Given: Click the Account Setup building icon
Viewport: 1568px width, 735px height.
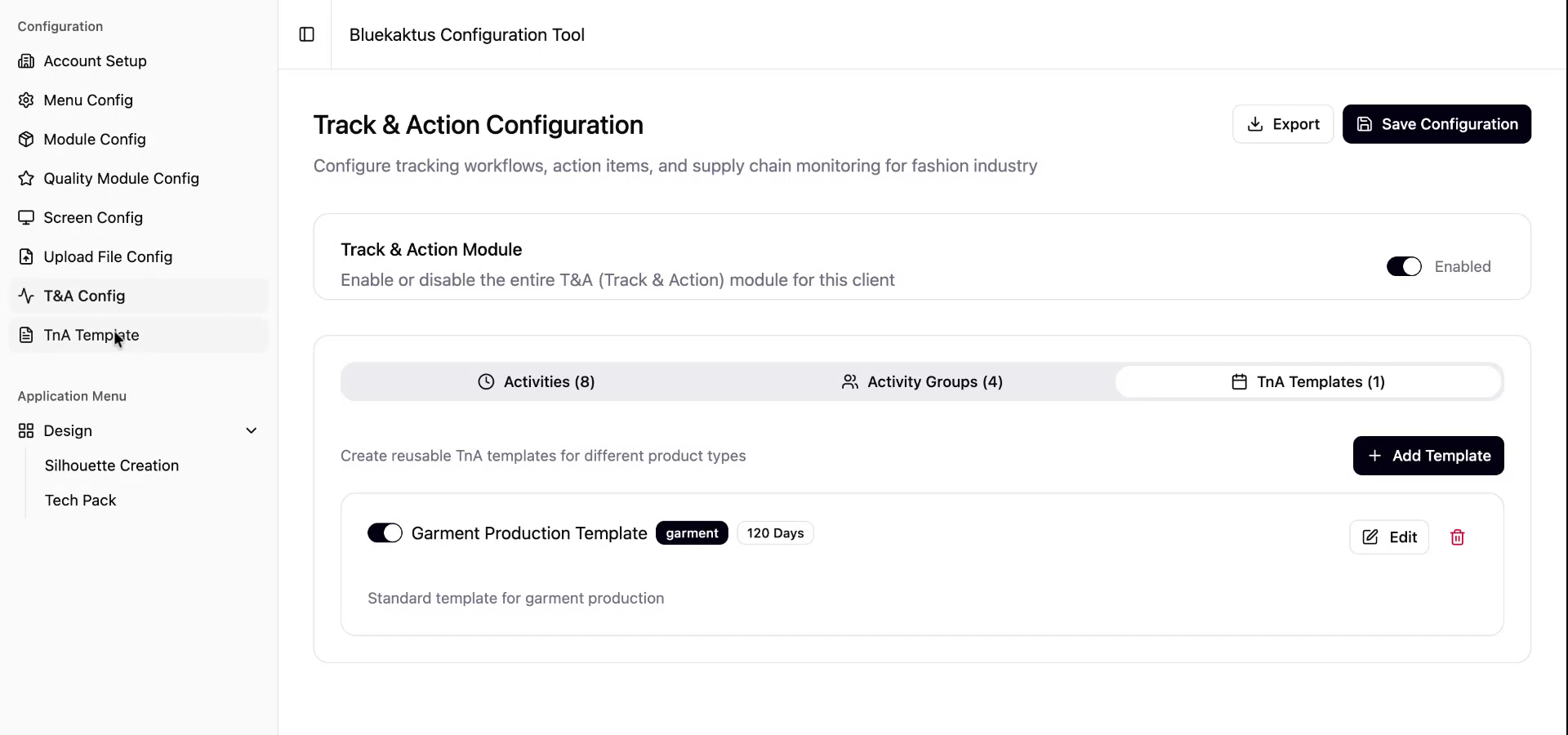Looking at the screenshot, I should 26,61.
